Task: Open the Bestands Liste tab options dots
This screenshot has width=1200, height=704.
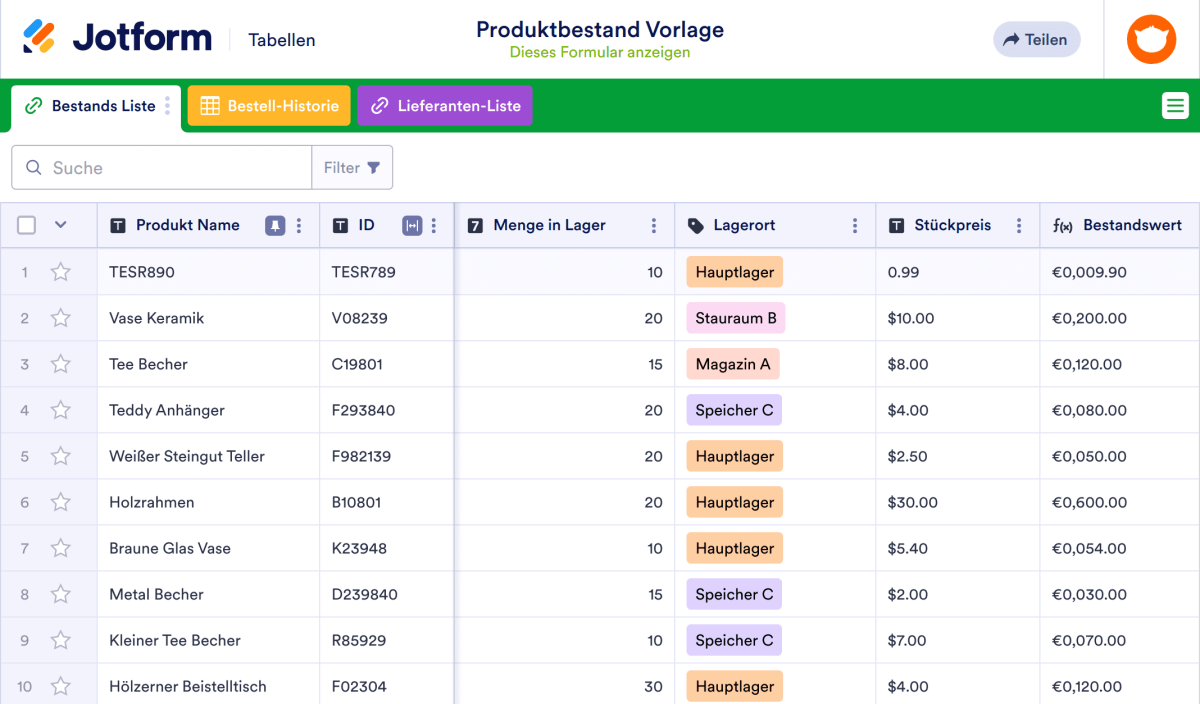Action: (x=167, y=106)
